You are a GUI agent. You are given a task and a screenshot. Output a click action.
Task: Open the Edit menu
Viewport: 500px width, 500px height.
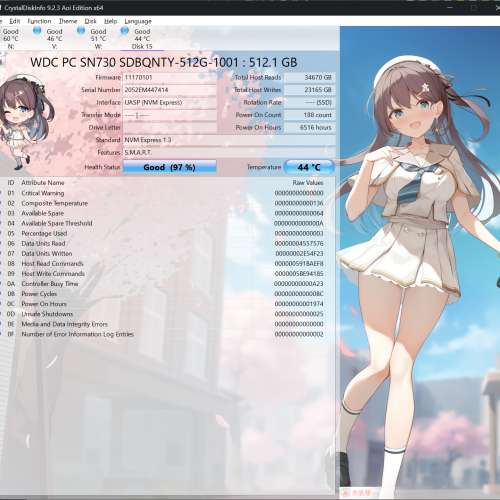15,21
